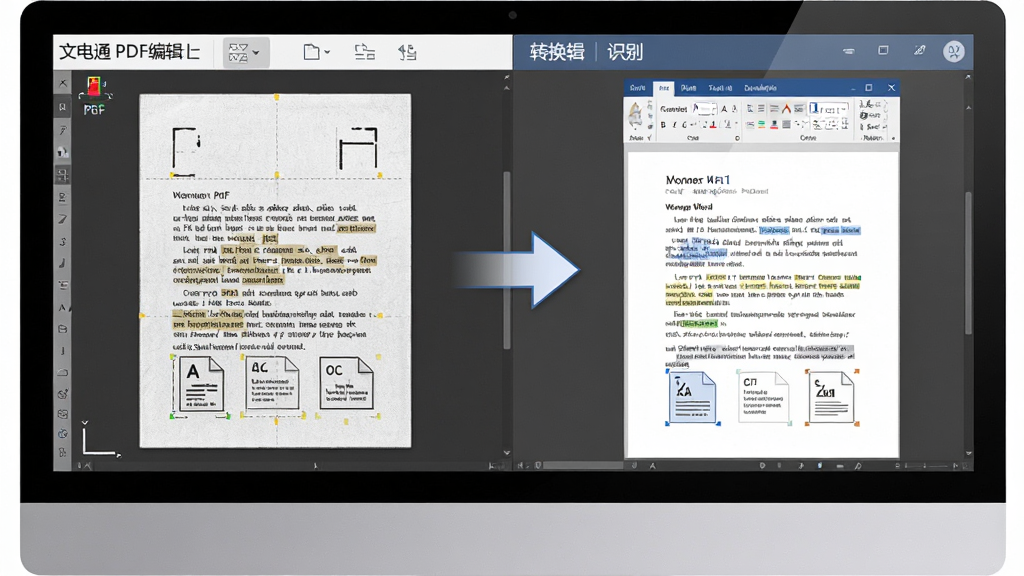This screenshot has width=1024, height=576.
Task: Select the "A" document icon in the PDF page
Action: 201,385
